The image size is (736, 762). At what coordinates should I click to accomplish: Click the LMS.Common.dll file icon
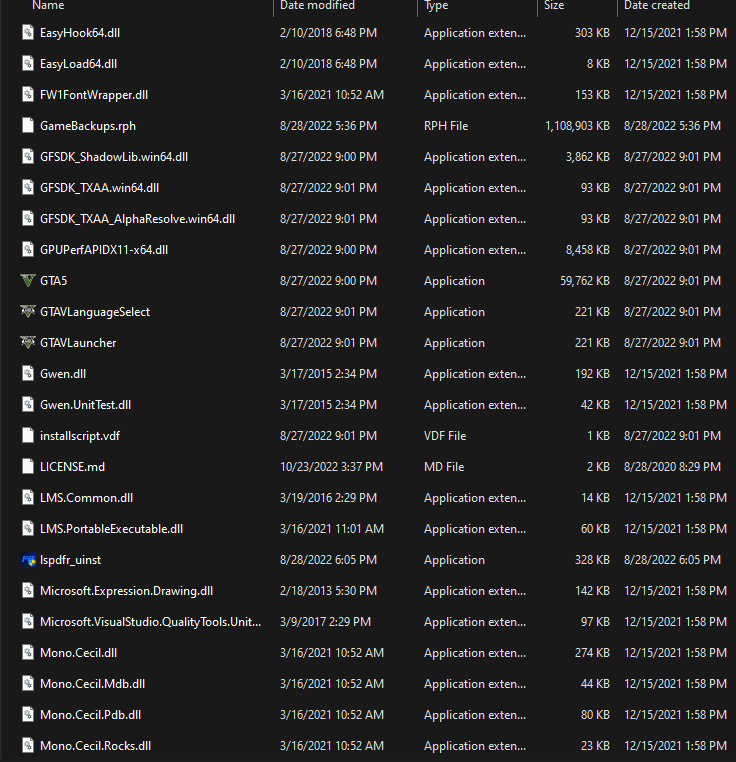click(x=28, y=498)
